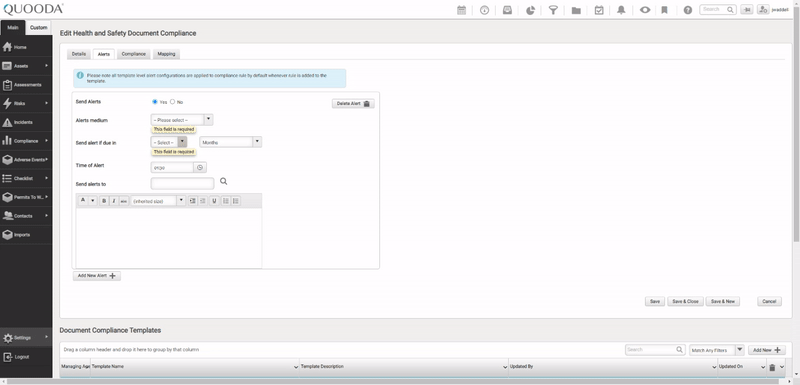Open the pie chart reports icon
This screenshot has width=800, height=385.
(x=531, y=10)
